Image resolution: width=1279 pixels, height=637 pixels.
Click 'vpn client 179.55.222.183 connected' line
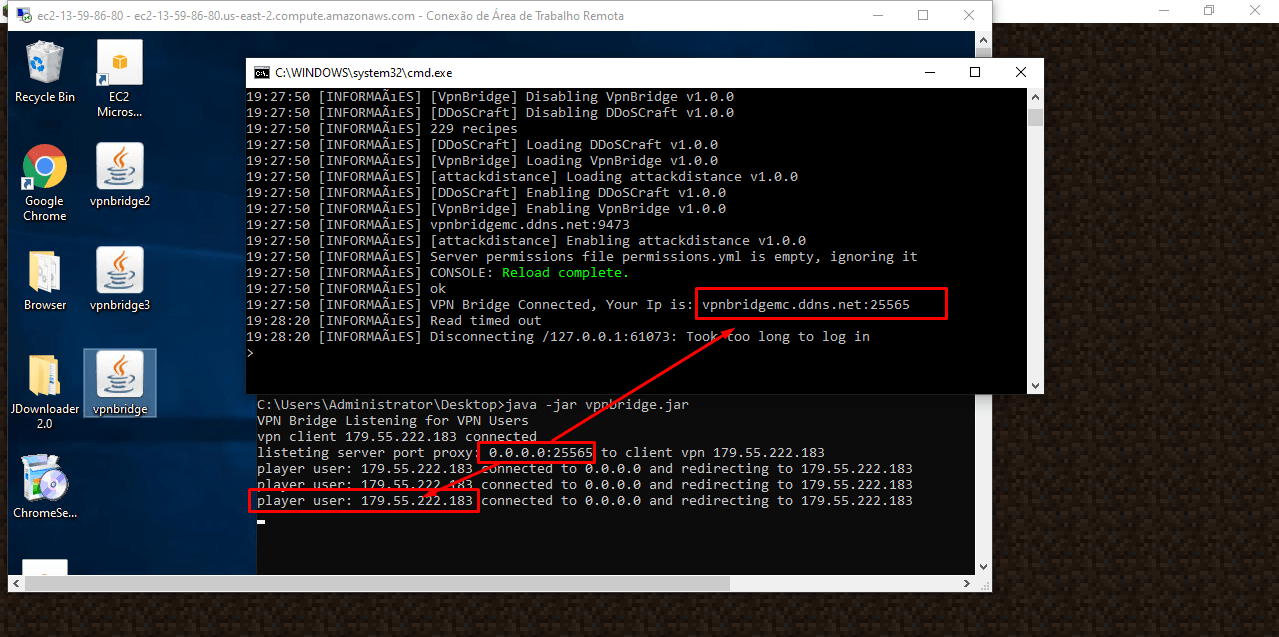pos(397,437)
